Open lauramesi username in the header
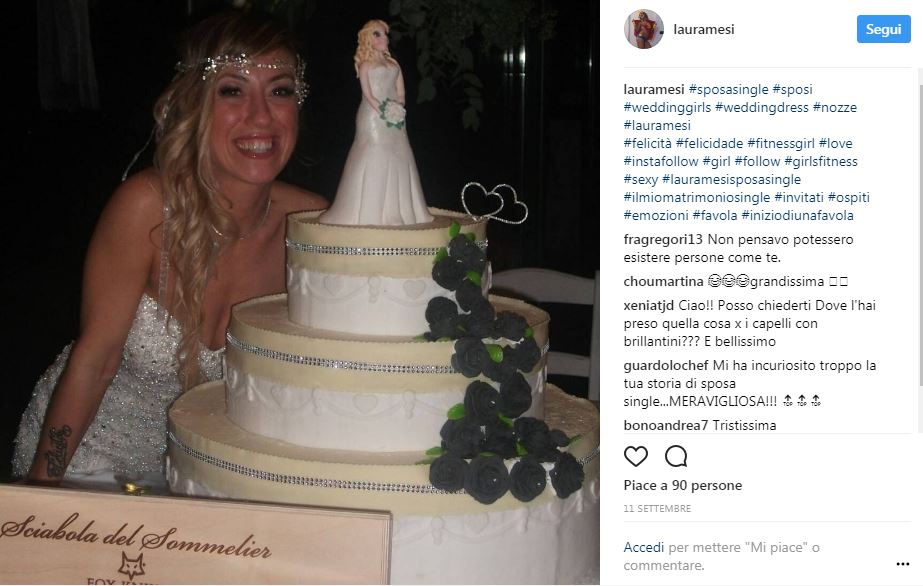Screen dimensions: 923x586 click(x=703, y=29)
